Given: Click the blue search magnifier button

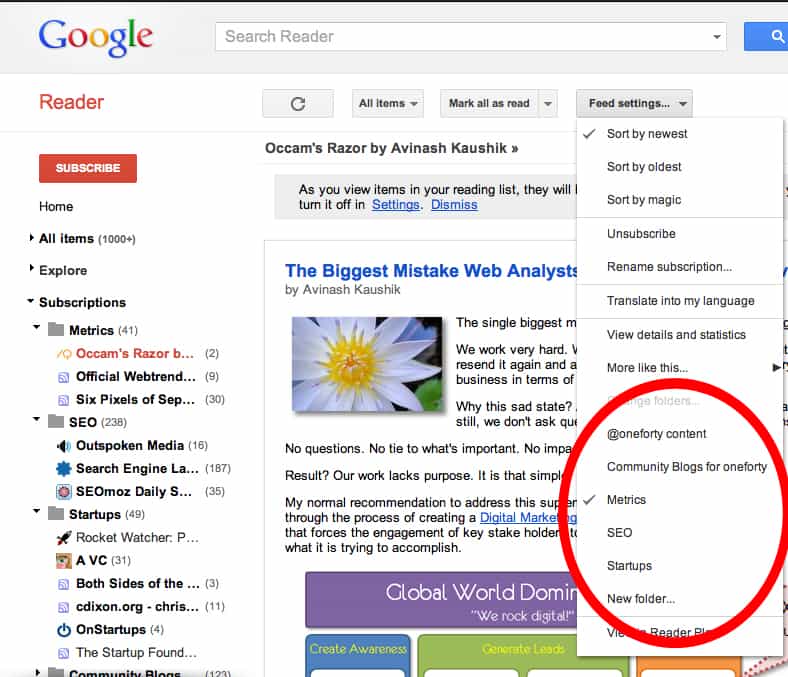Looking at the screenshot, I should click(x=766, y=36).
